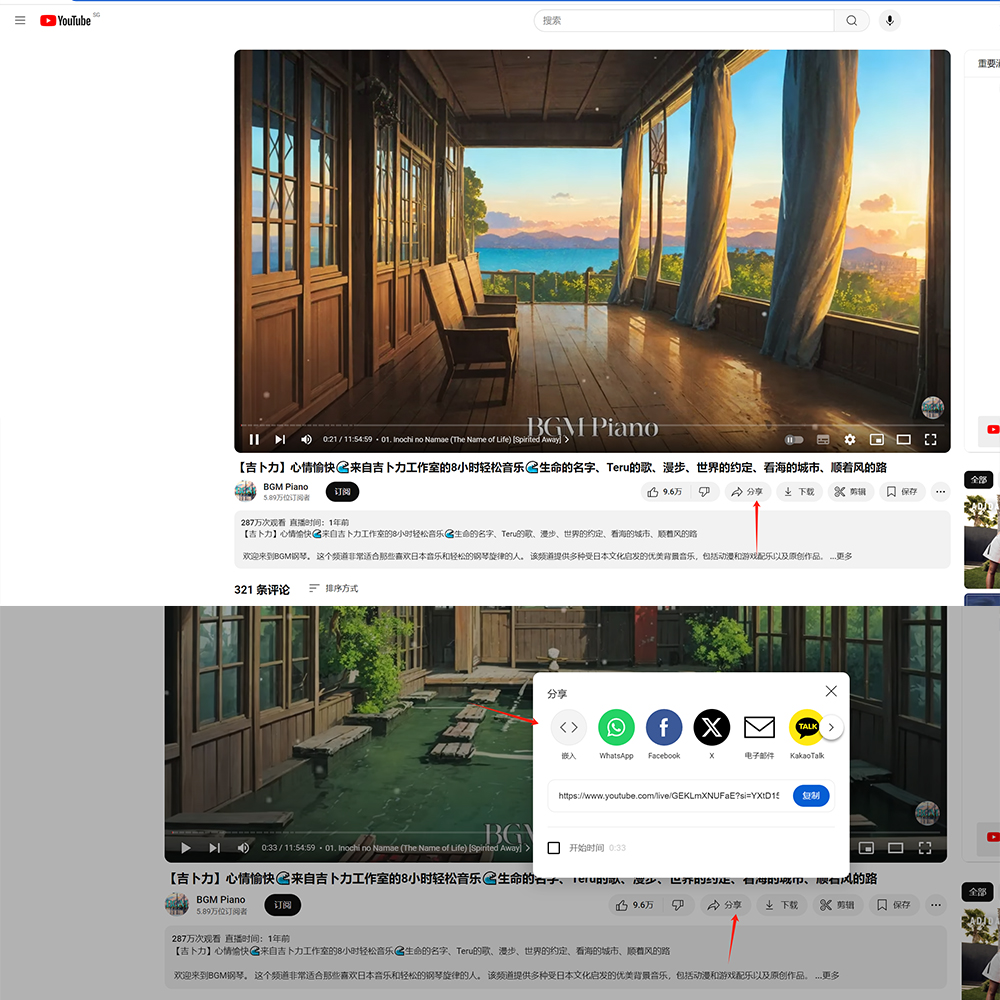
Task: Toggle the autoplay switch in the player
Action: click(794, 439)
